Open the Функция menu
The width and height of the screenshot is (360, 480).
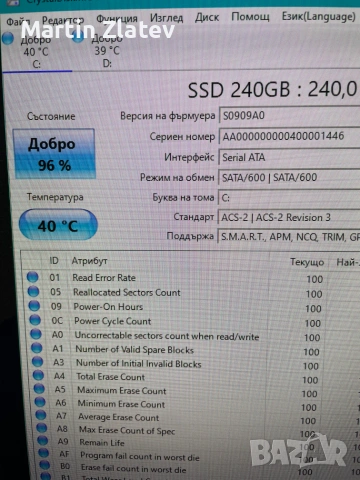pos(117,18)
